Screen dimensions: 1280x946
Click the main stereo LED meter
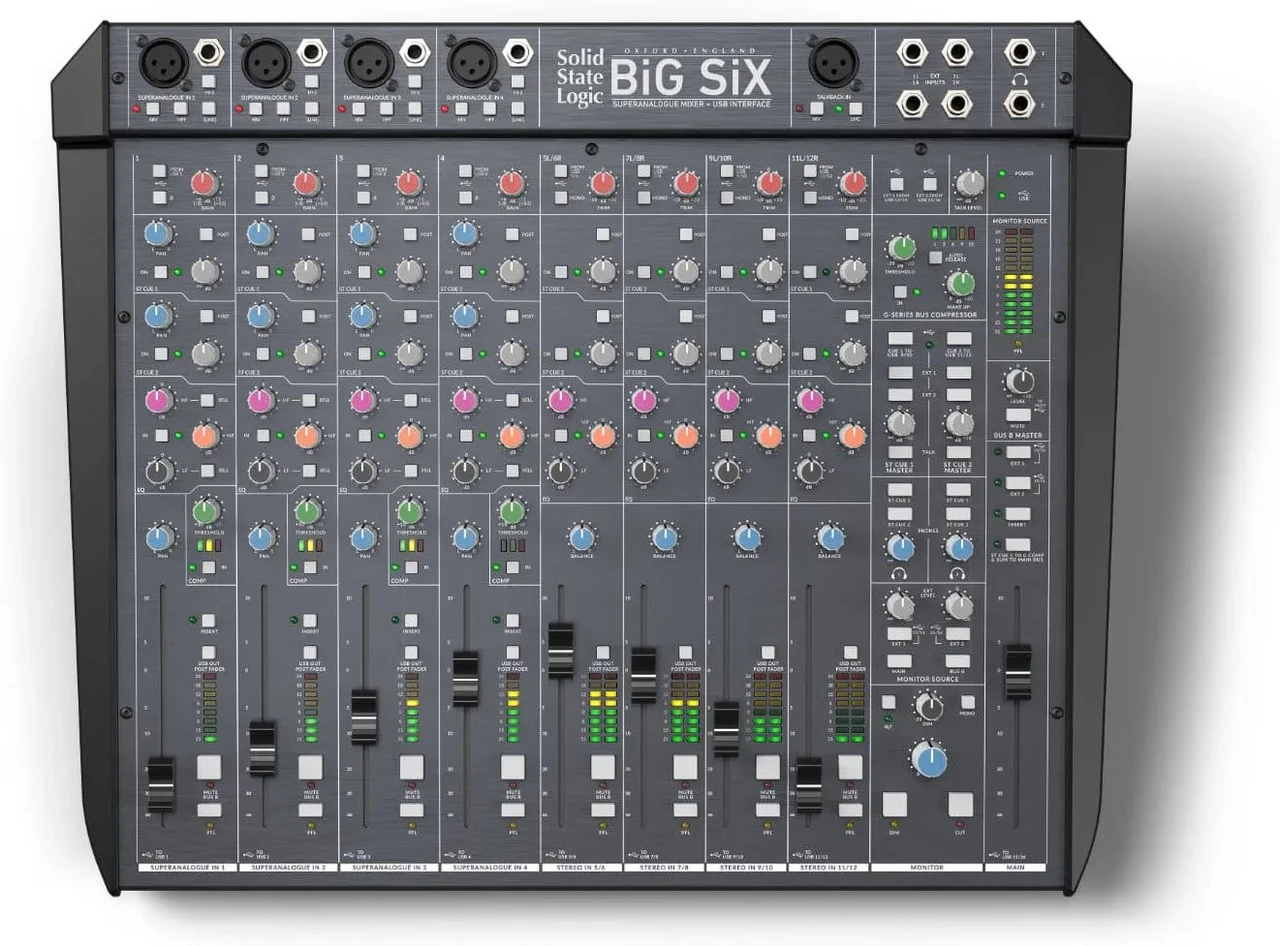1018,282
